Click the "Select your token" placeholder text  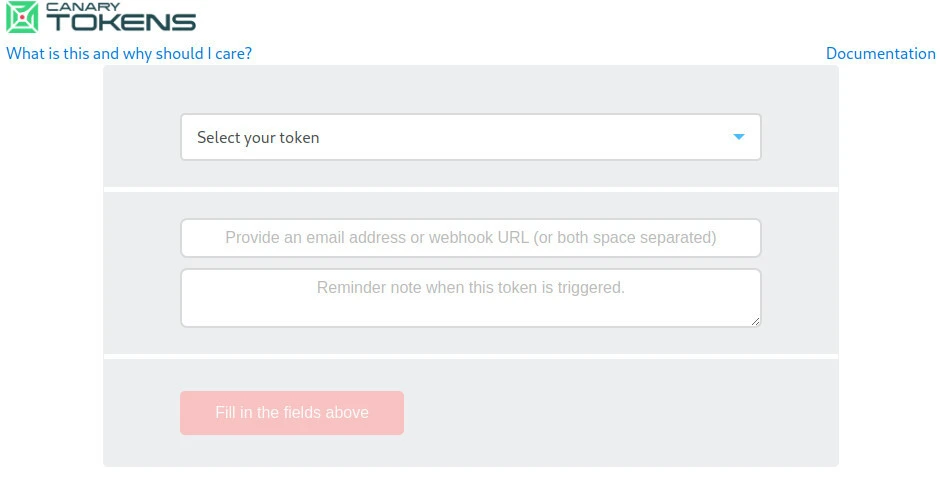(x=258, y=138)
